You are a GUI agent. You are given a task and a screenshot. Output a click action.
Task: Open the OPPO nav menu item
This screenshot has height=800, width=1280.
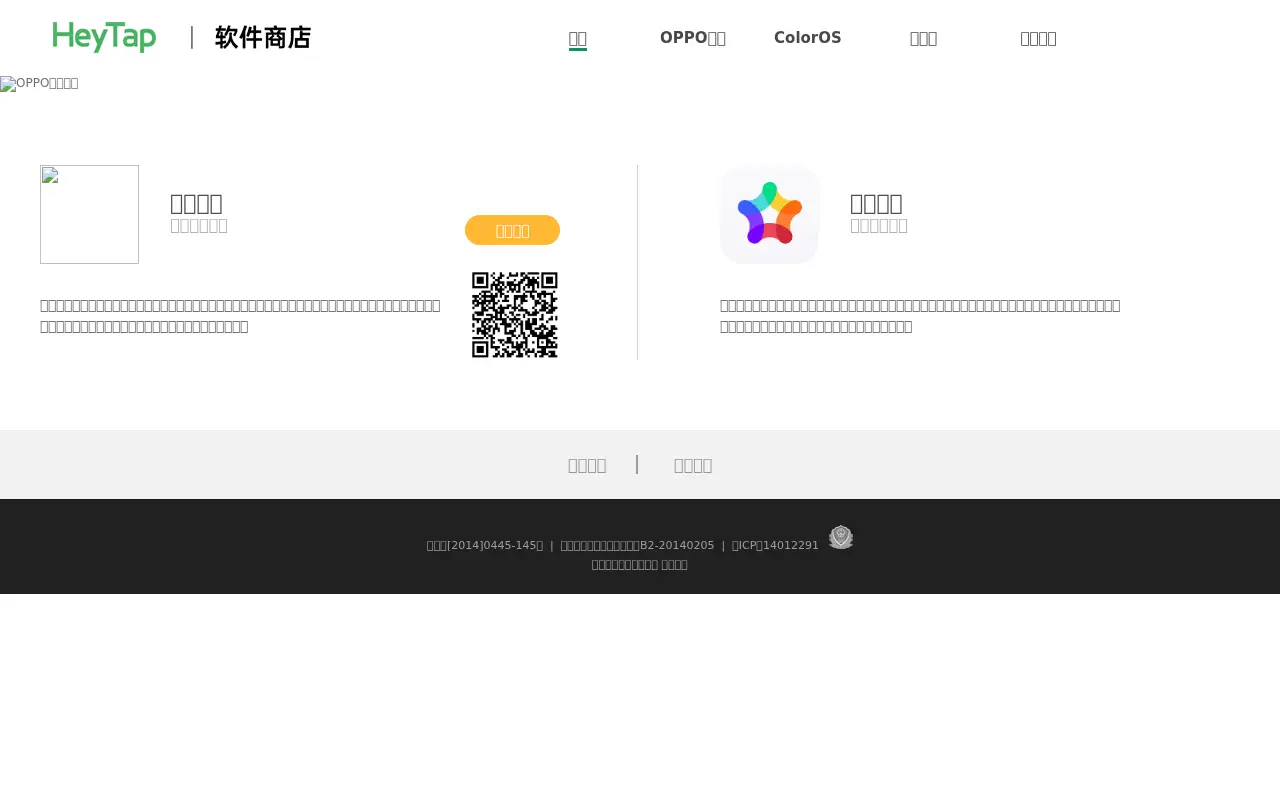click(693, 38)
